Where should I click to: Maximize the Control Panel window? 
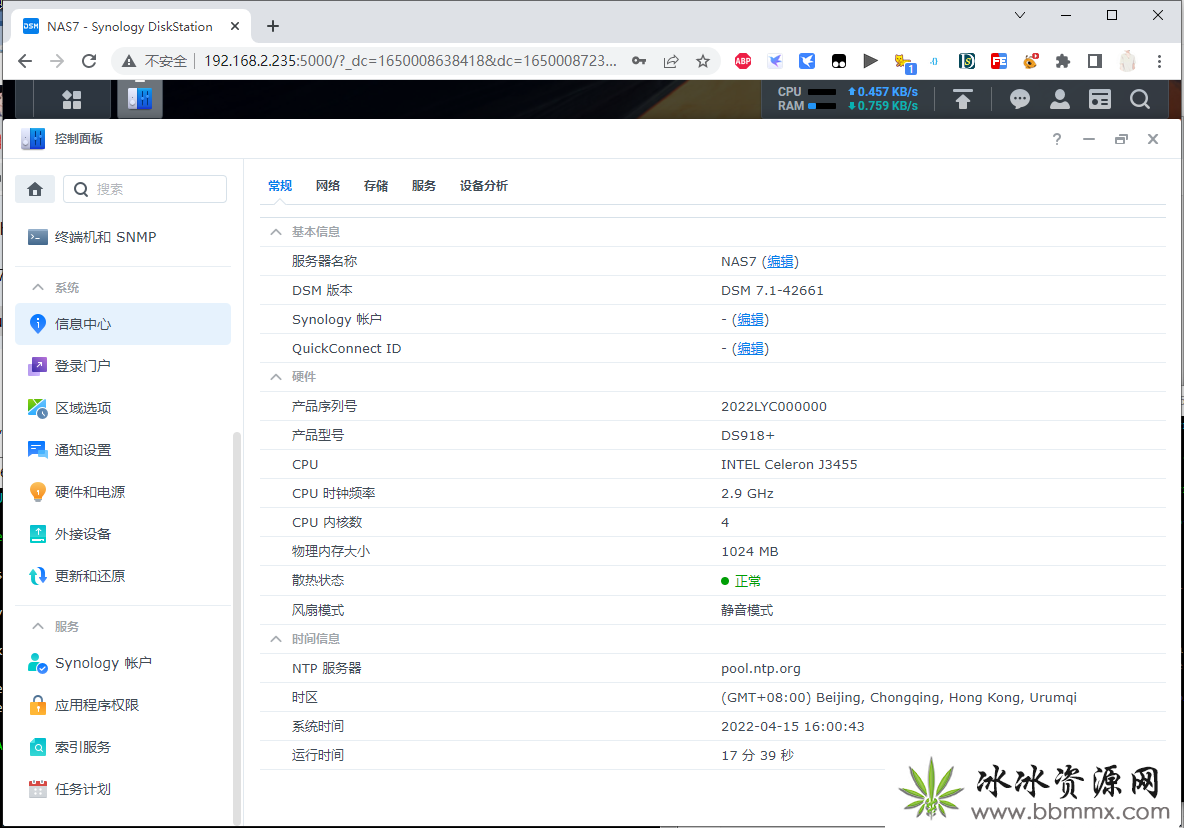[1121, 139]
